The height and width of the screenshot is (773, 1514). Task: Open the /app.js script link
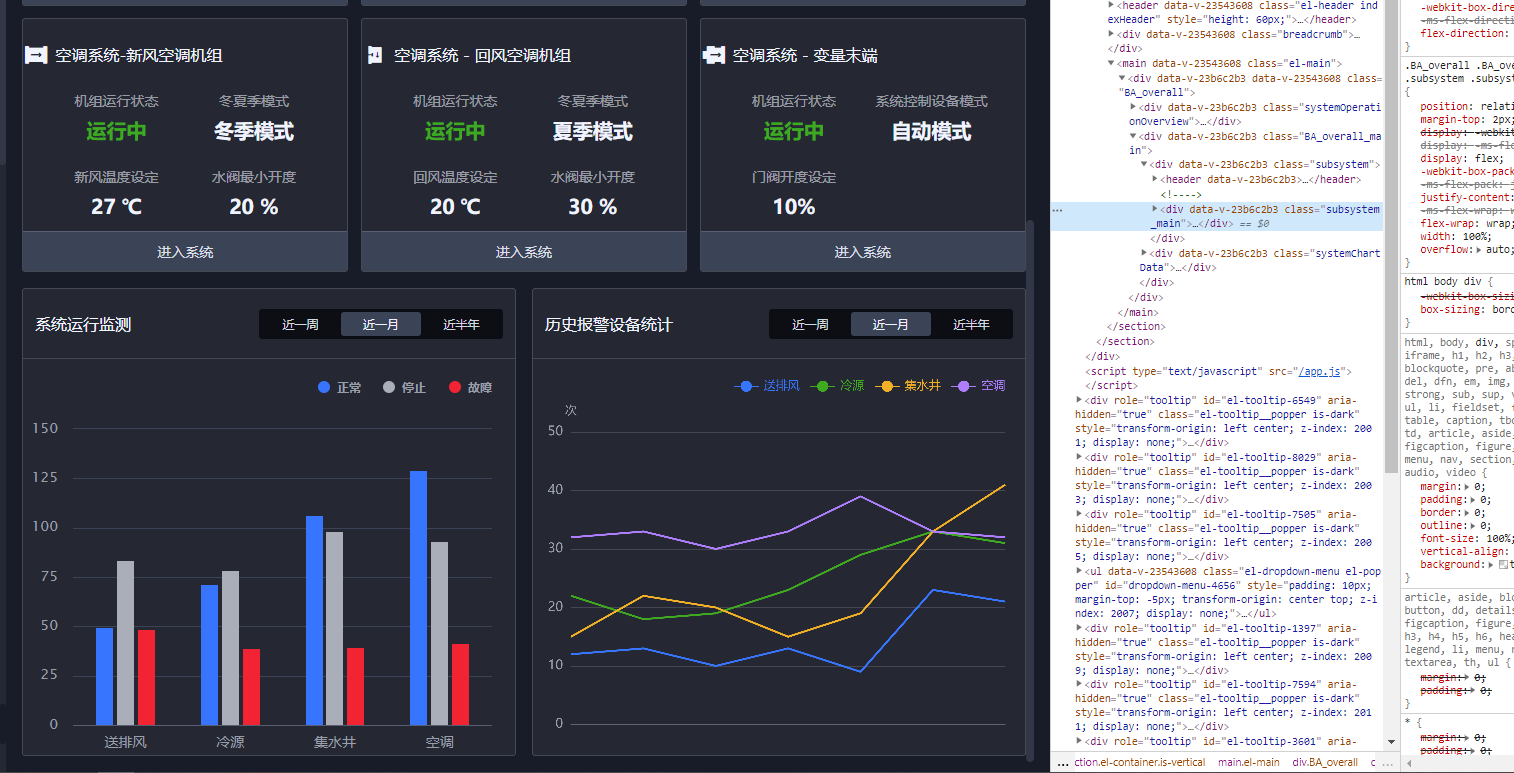coord(1319,370)
